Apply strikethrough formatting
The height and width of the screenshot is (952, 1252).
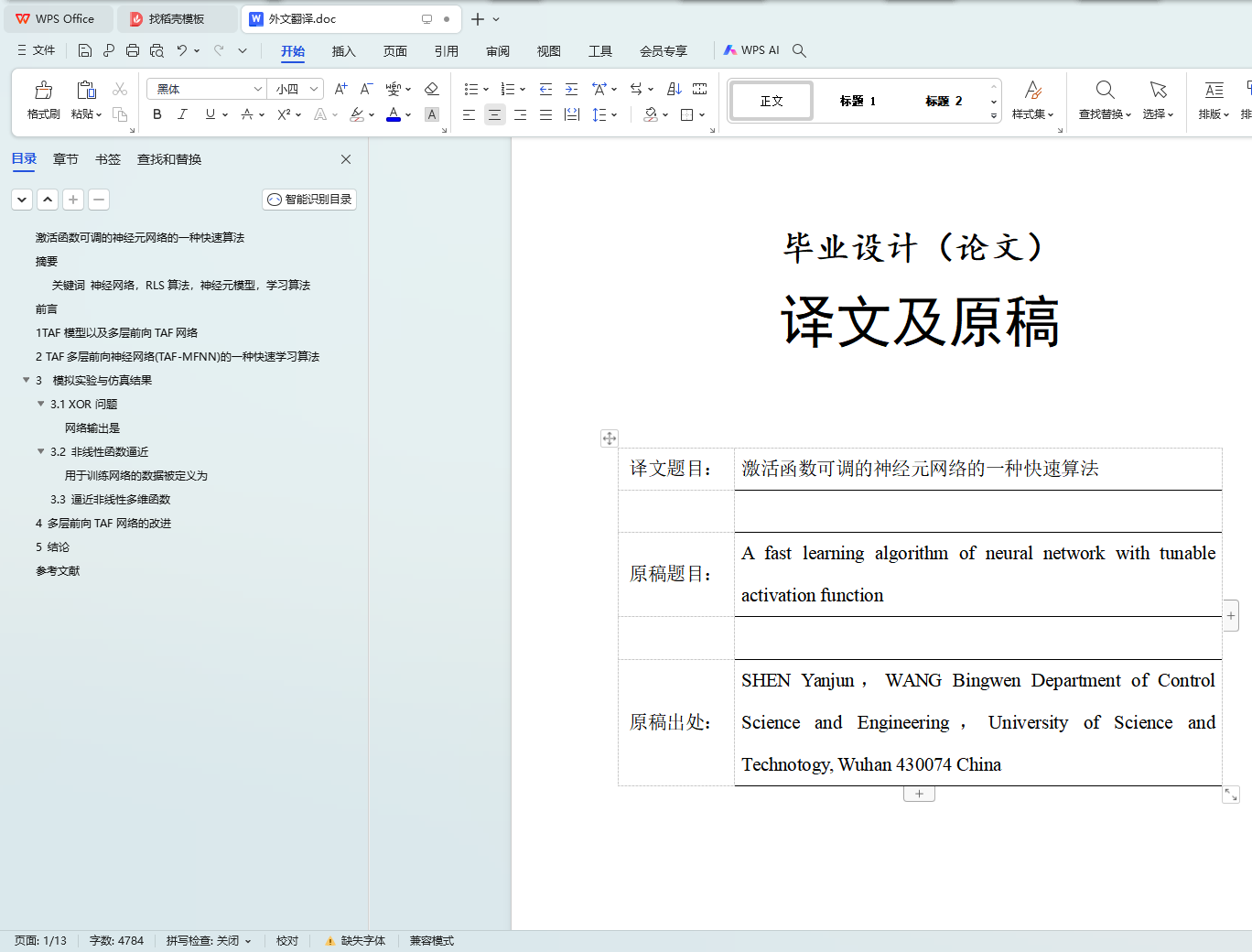(x=247, y=114)
